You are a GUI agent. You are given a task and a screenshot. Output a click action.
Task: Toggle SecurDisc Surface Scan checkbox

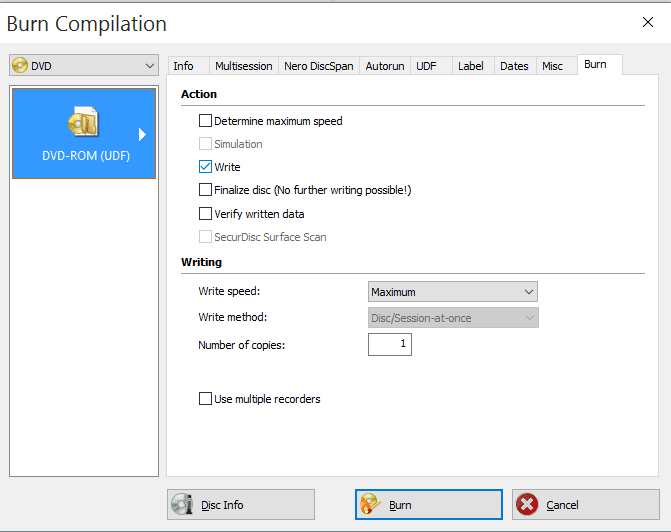[205, 237]
